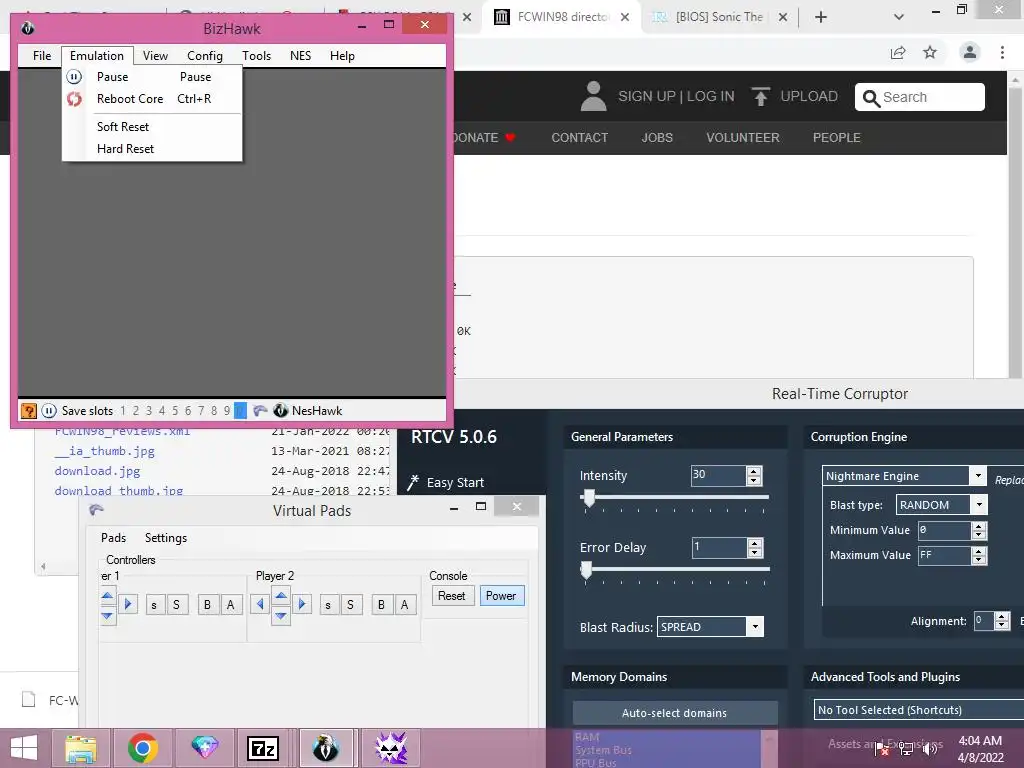Open the __ia_thumb.jpg file link

click(104, 451)
